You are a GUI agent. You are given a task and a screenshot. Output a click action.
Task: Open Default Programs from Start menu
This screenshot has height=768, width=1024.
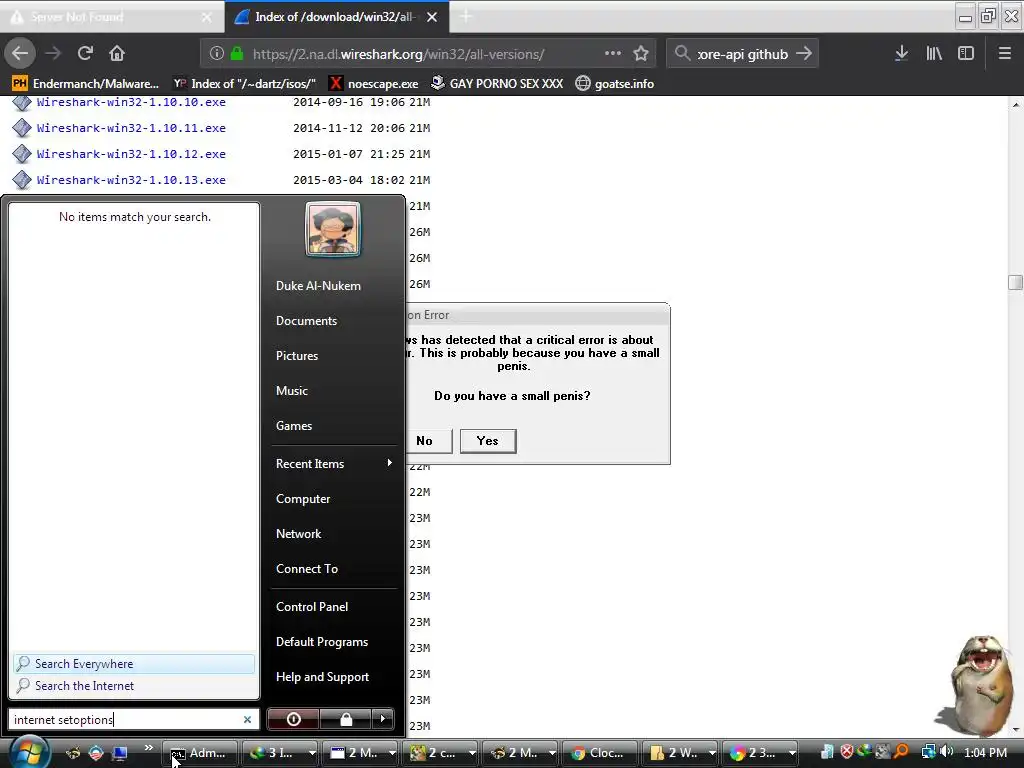coord(322,642)
